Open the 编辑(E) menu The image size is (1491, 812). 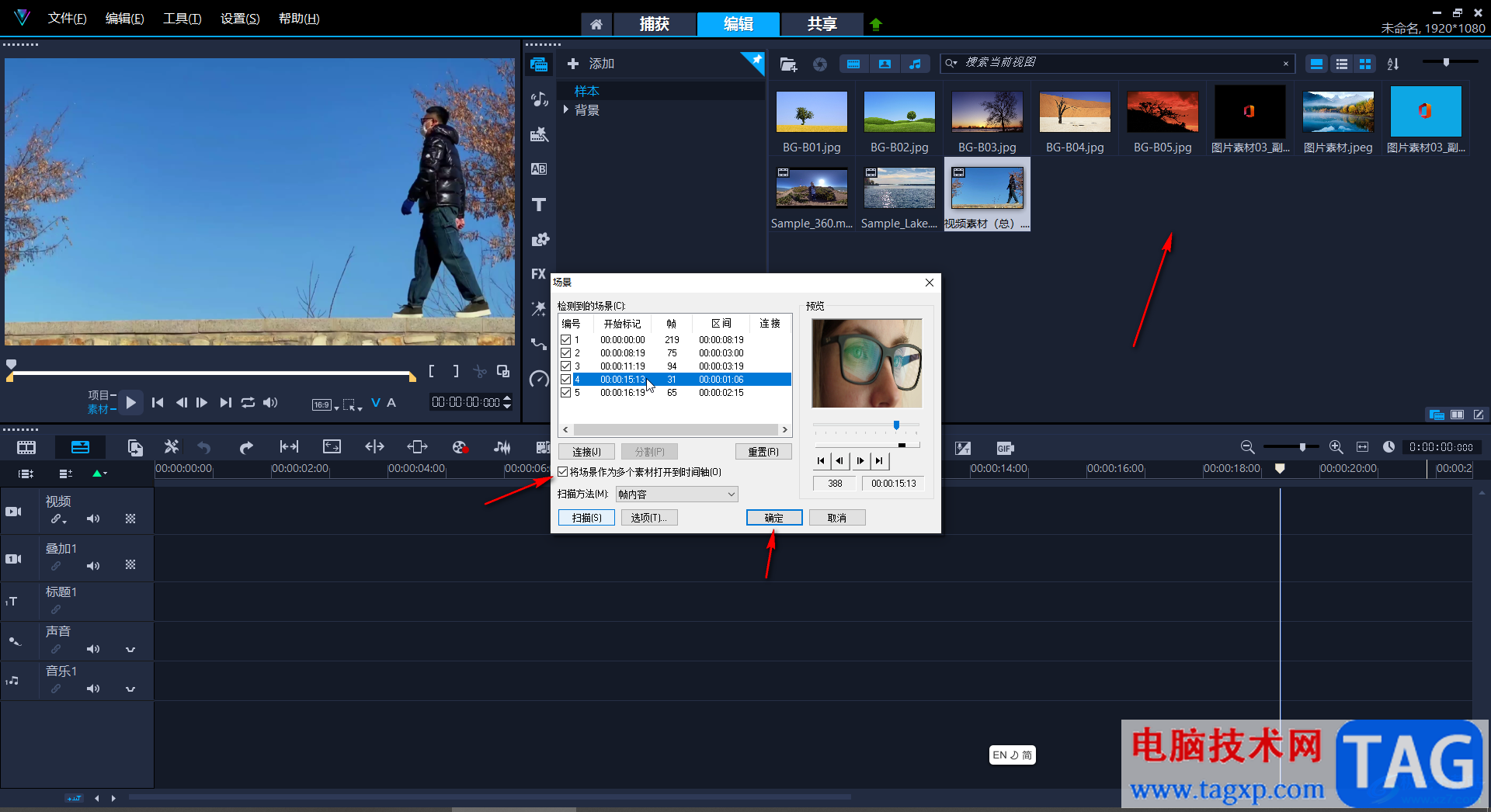(x=124, y=19)
